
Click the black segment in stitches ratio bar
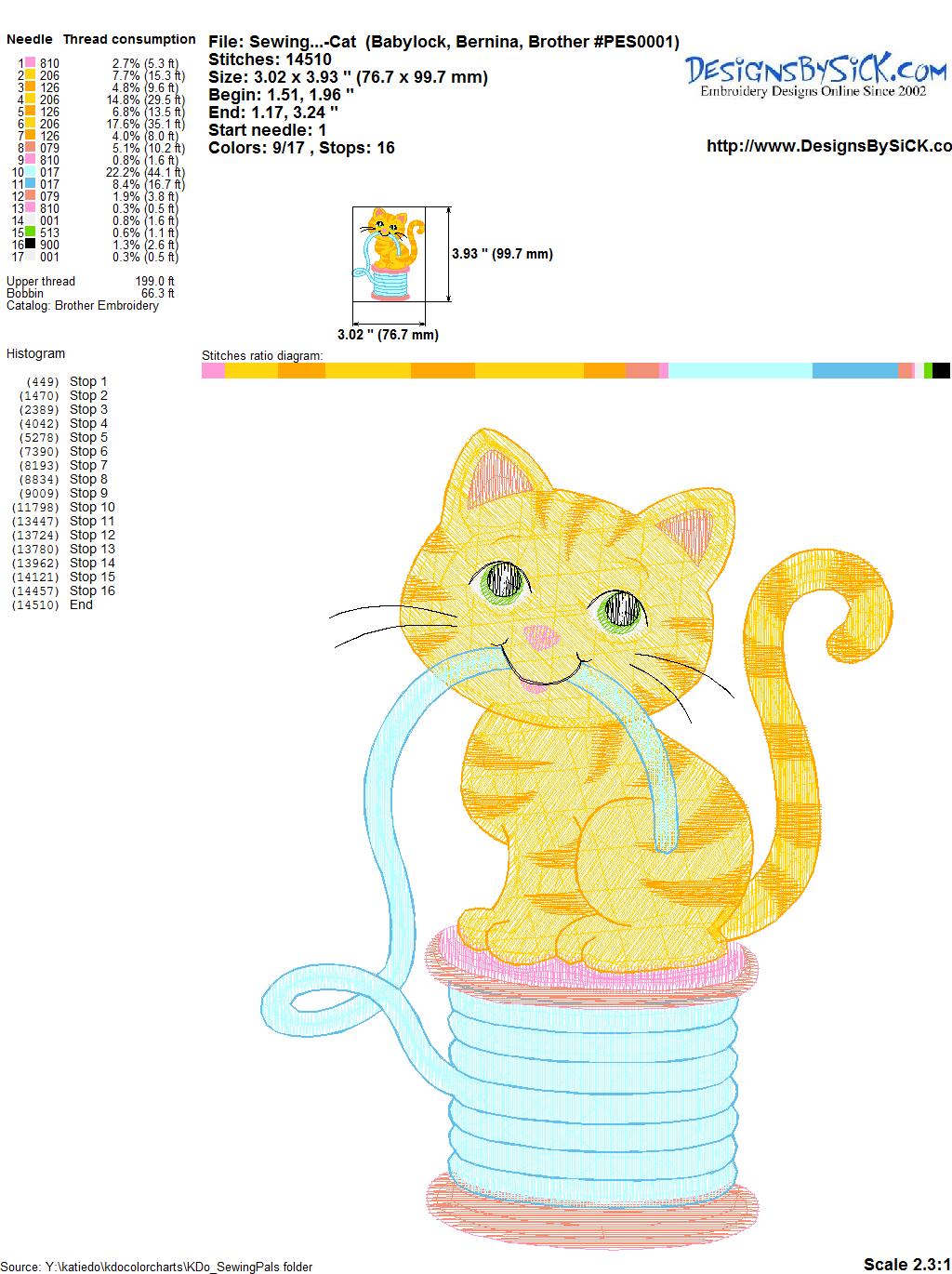[x=941, y=371]
